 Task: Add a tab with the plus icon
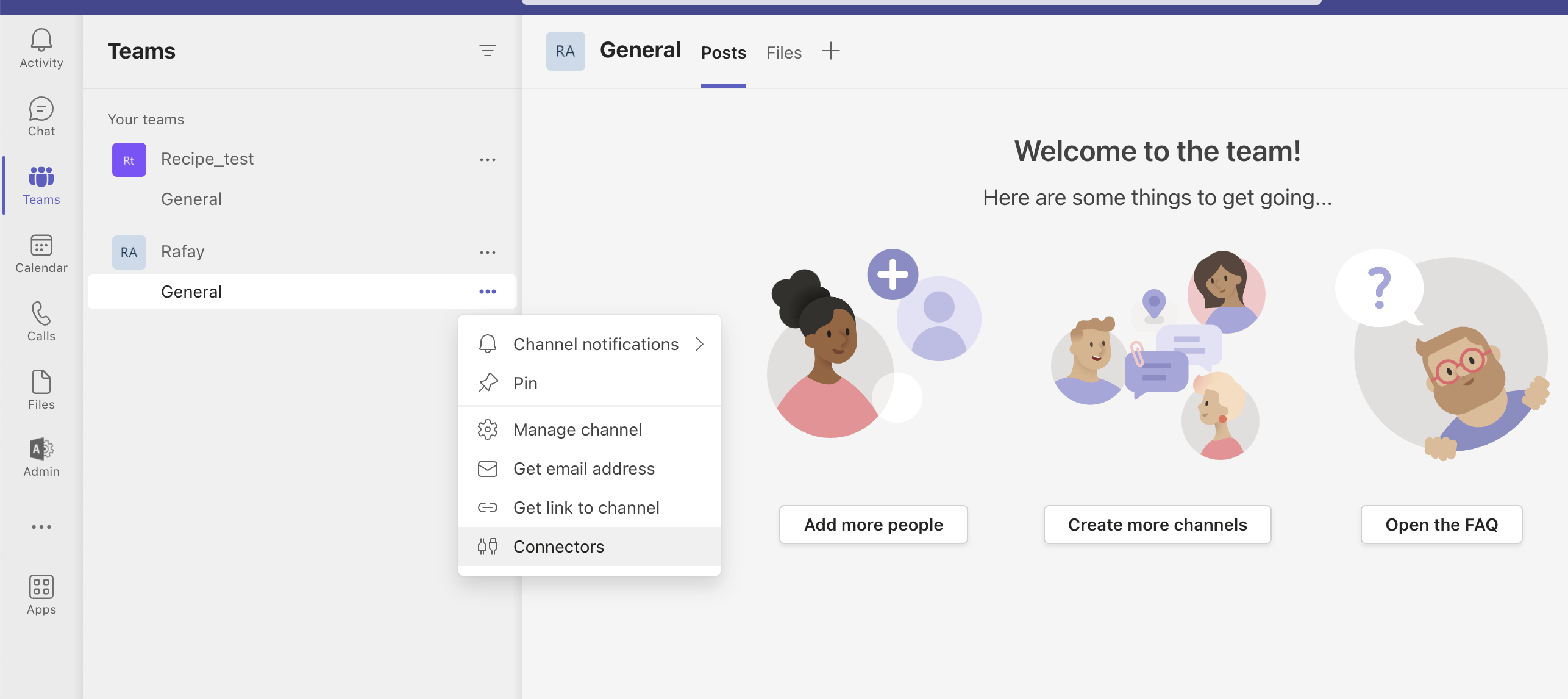pos(830,51)
